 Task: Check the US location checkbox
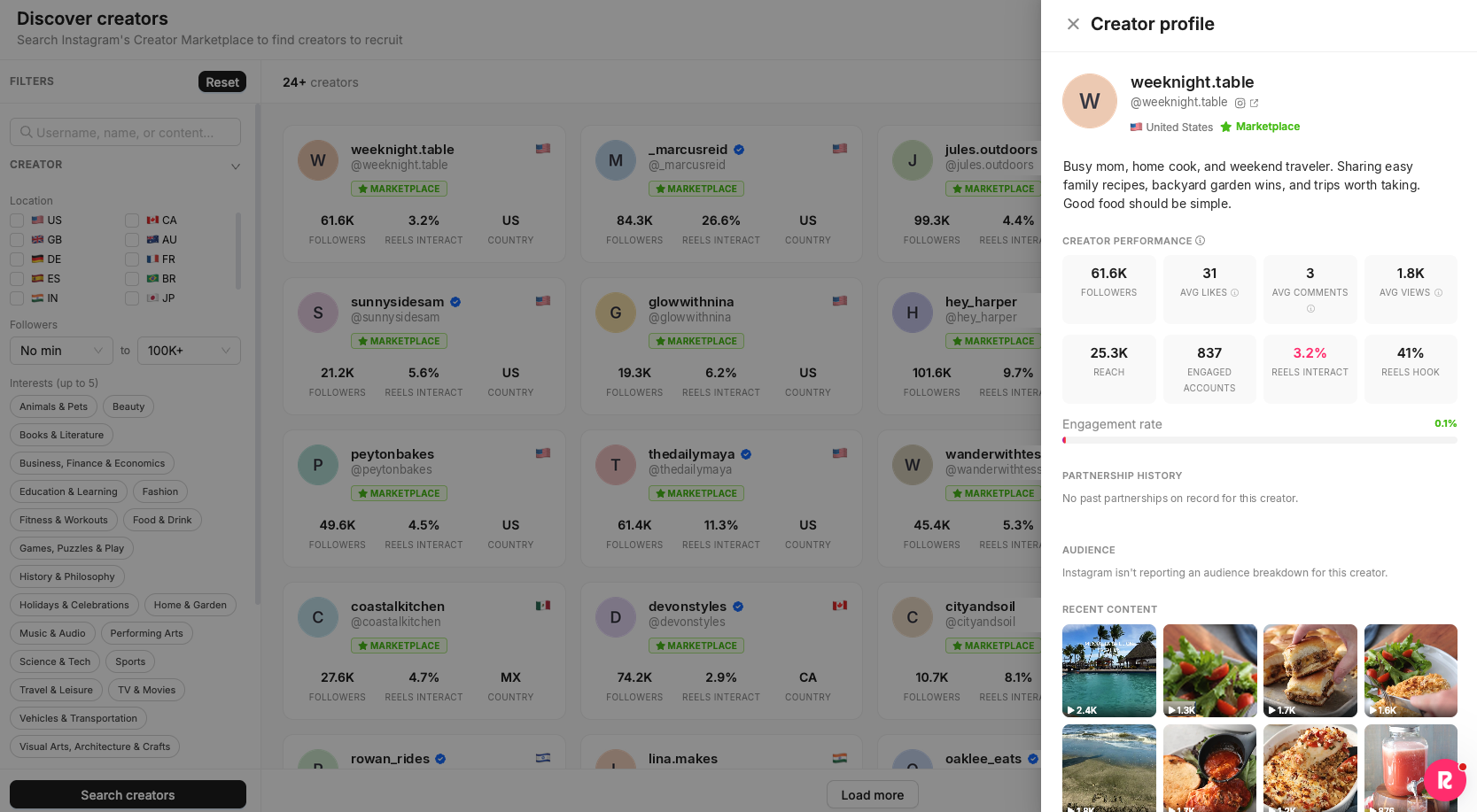(17, 220)
